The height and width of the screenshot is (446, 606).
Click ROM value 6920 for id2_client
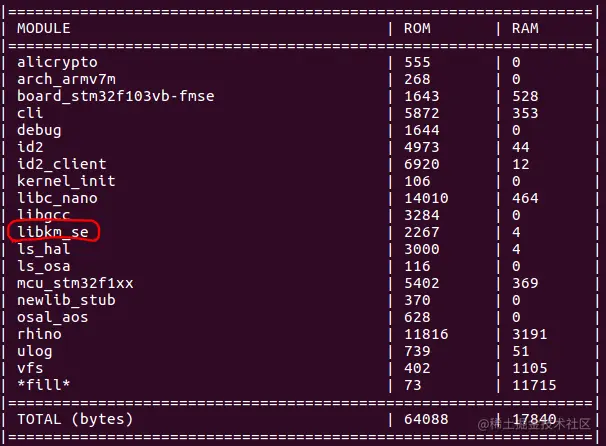click(x=422, y=164)
